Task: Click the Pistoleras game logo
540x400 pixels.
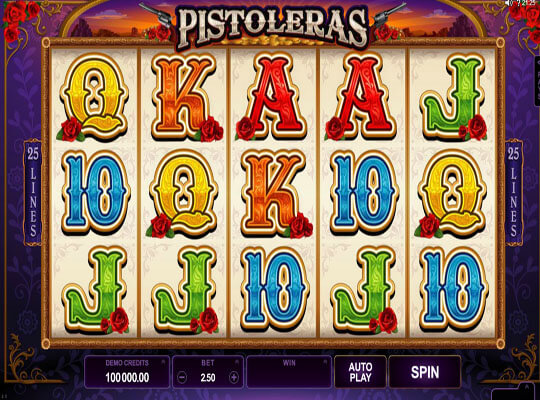Action: coord(272,28)
